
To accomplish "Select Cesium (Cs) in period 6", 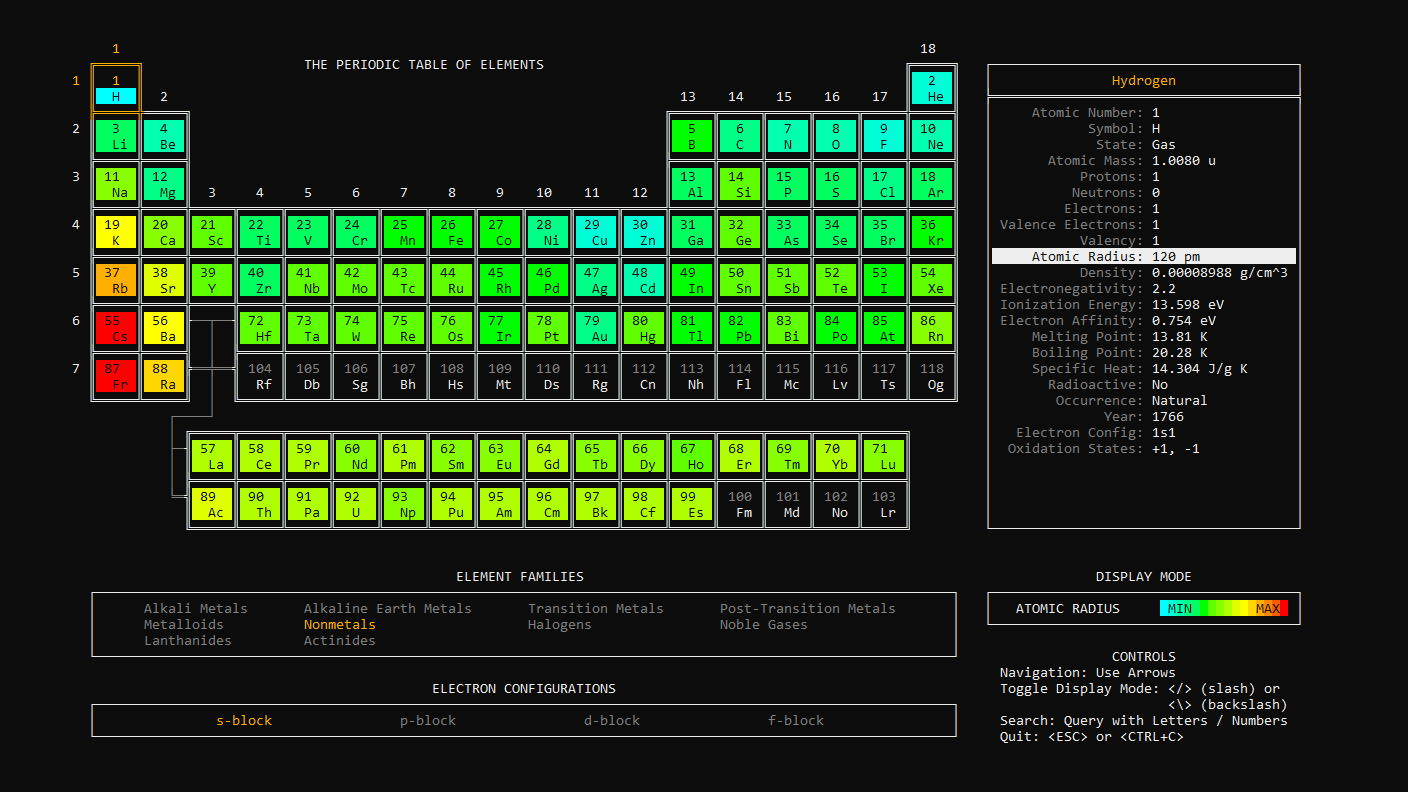I will 115,328.
